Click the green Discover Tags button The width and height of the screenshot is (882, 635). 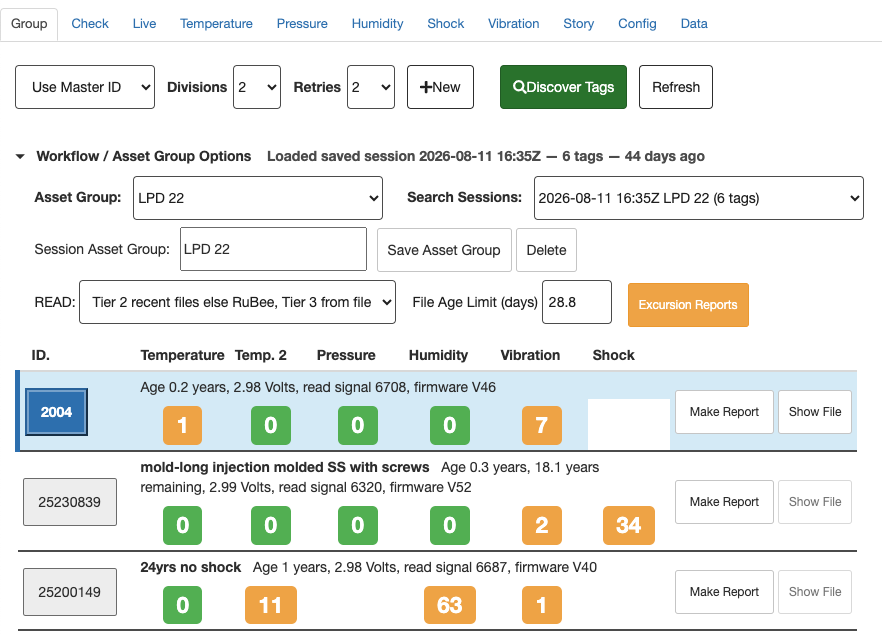(563, 87)
